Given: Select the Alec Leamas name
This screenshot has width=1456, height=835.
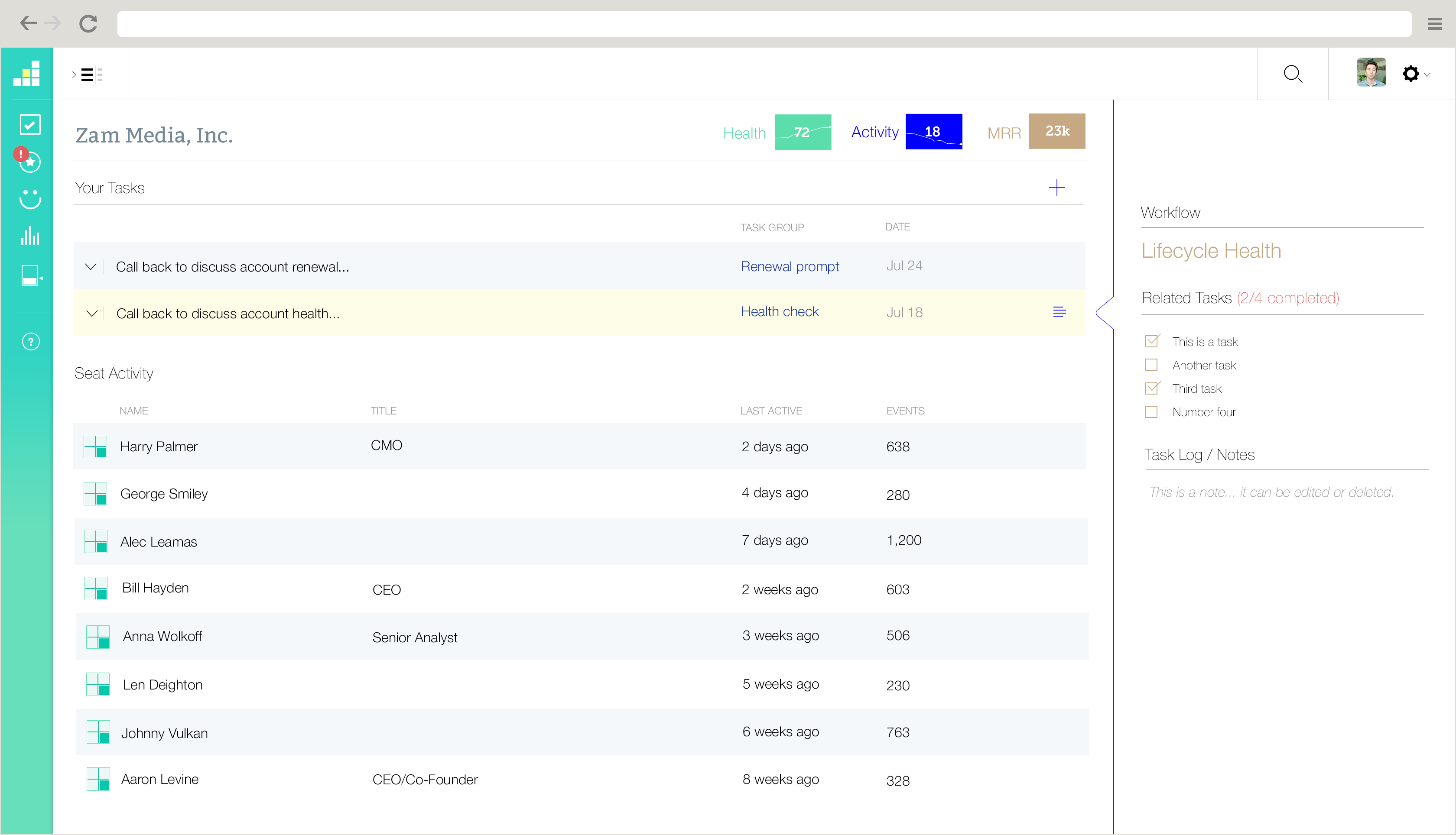Looking at the screenshot, I should point(158,541).
